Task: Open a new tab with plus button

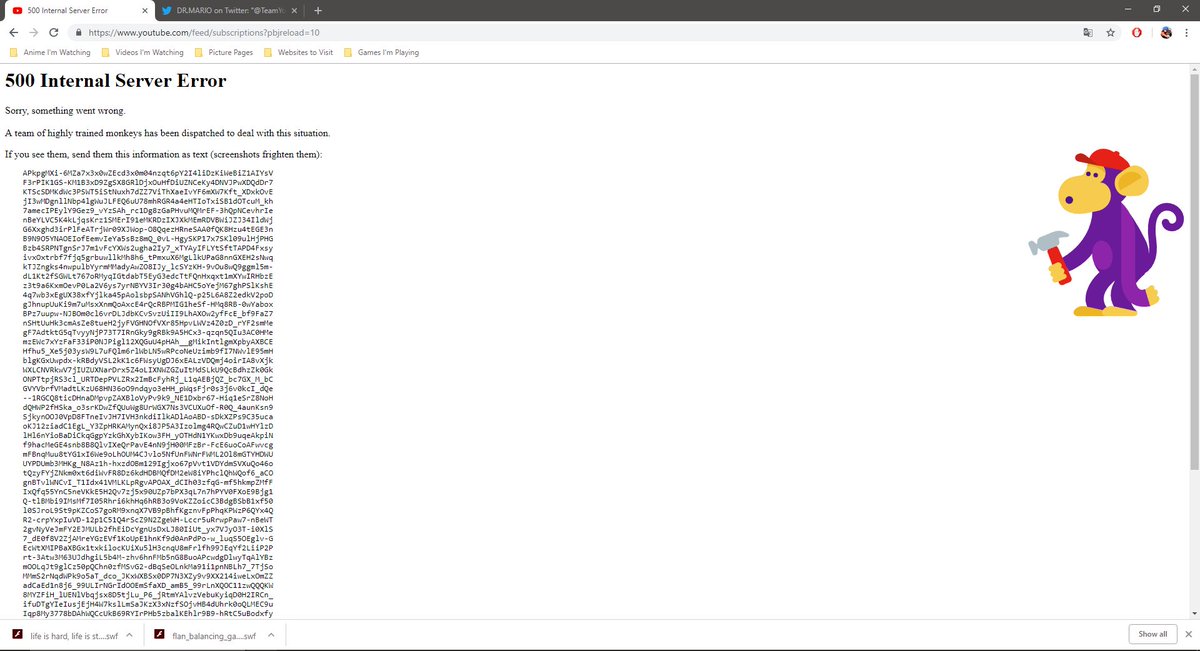Action: pyautogui.click(x=318, y=11)
